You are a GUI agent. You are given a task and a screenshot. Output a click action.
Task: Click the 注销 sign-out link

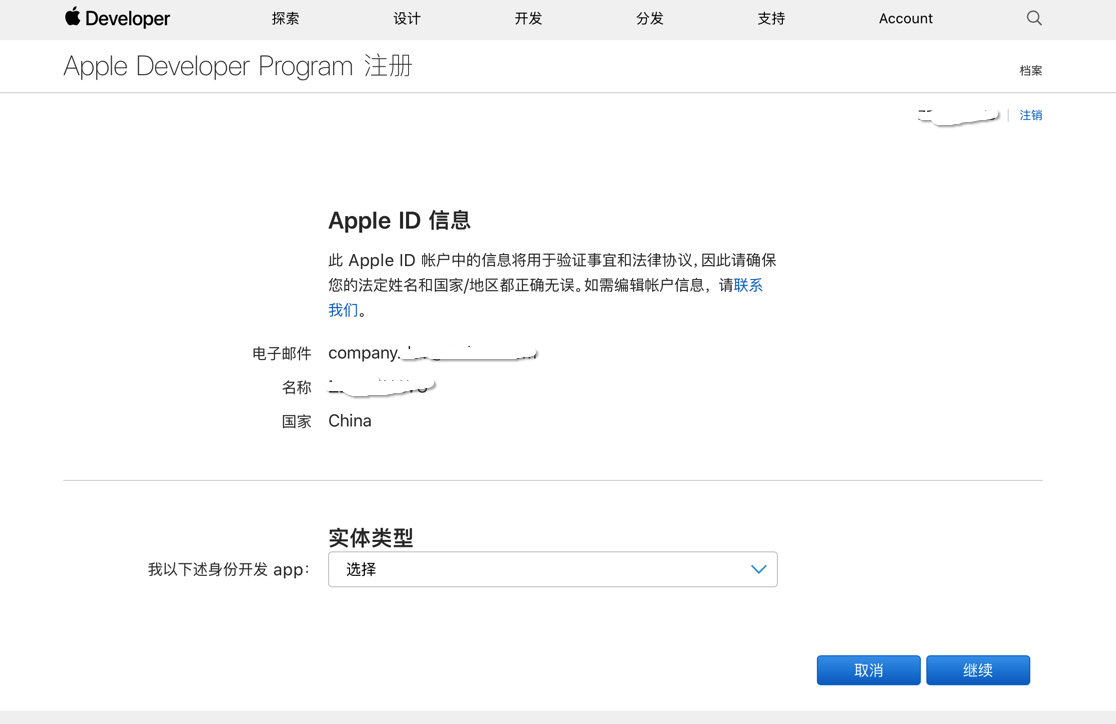click(1031, 115)
